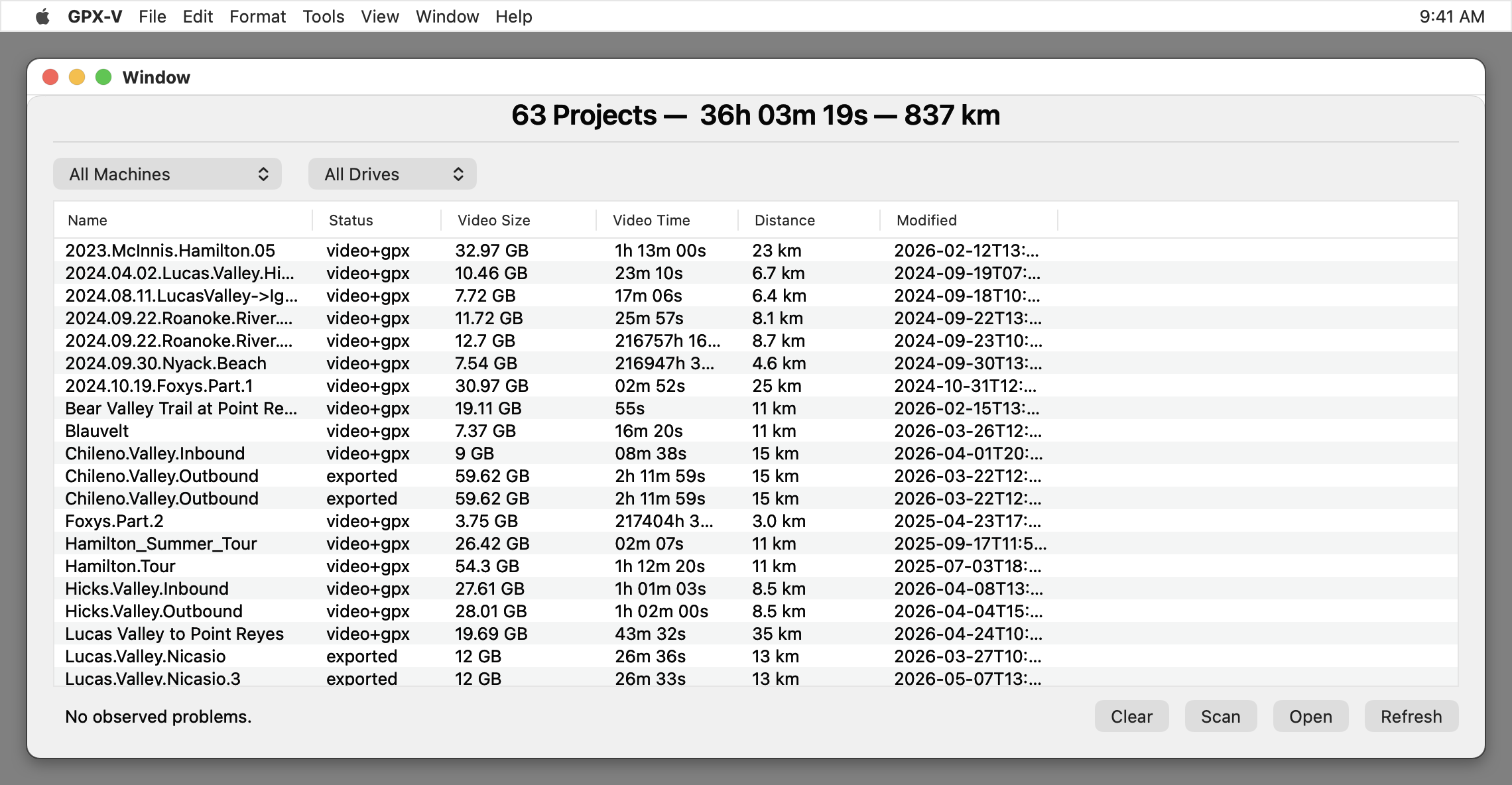The width and height of the screenshot is (1512, 785).
Task: Click the 35 km distance cell
Action: 777,634
